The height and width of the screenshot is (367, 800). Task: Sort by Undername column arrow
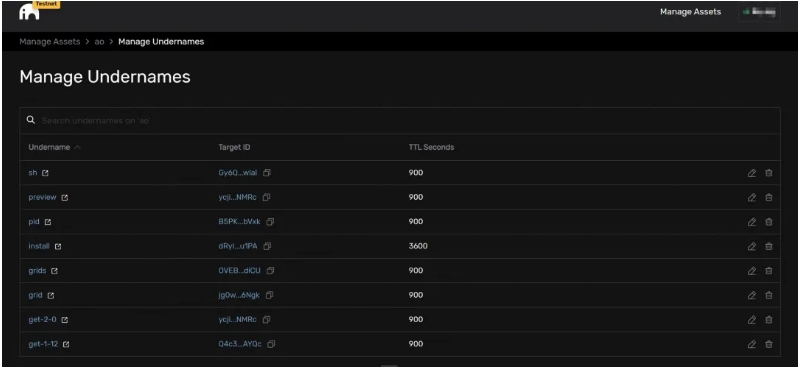(77, 148)
